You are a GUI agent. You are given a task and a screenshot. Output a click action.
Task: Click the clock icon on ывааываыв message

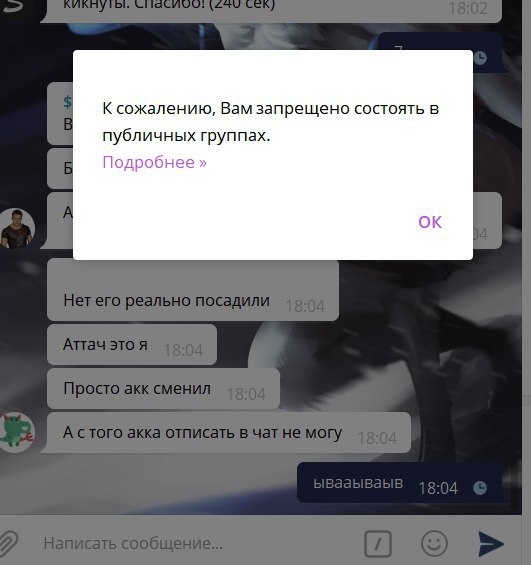480,488
